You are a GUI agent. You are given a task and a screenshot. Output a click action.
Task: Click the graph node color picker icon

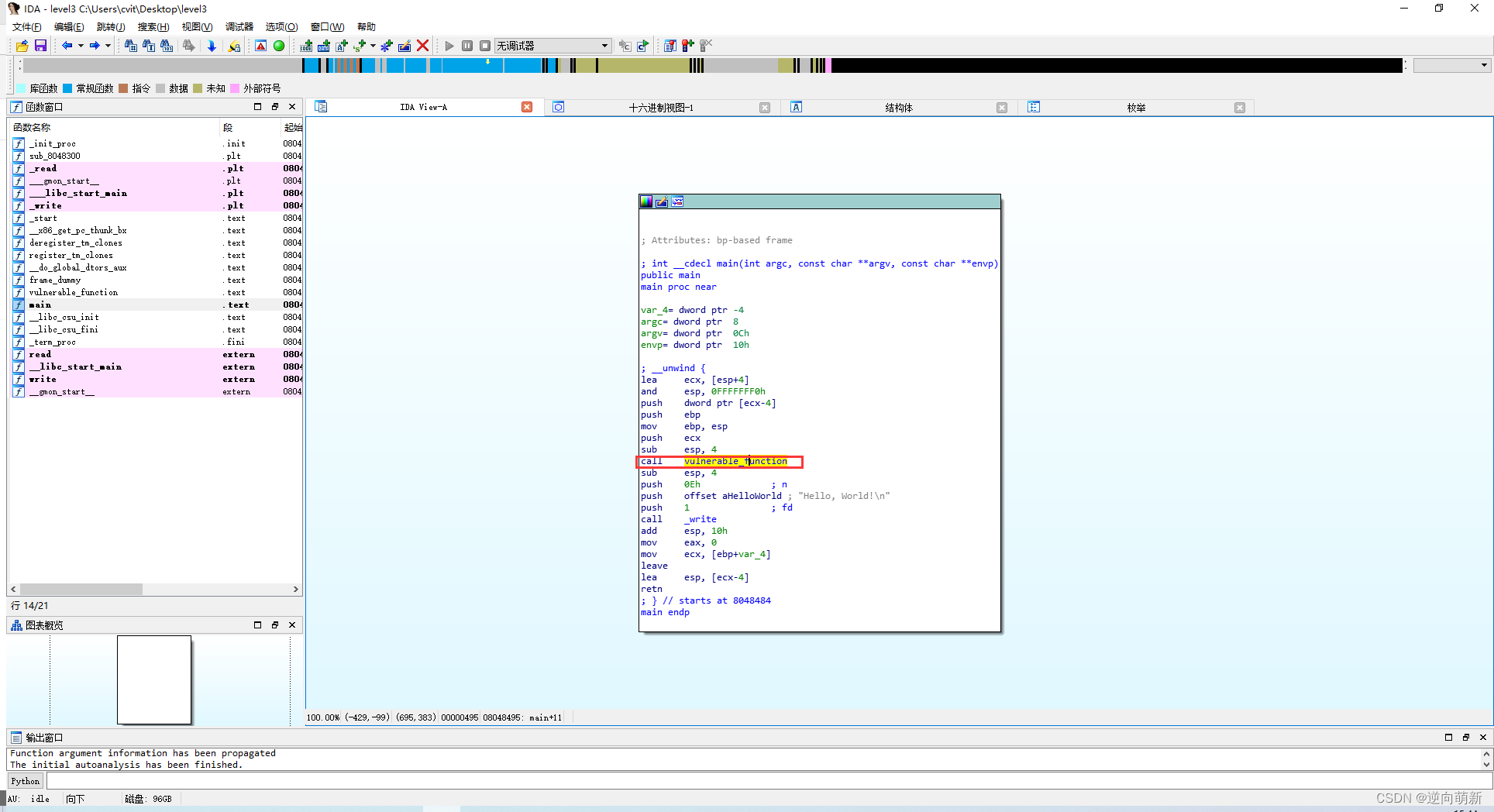coord(646,202)
